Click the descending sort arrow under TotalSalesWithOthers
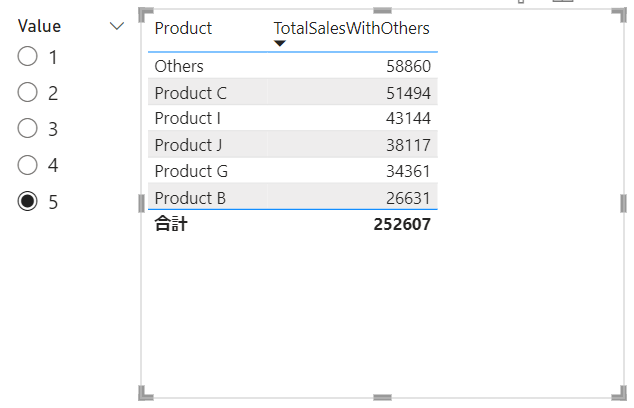This screenshot has height=408, width=634. pos(280,44)
